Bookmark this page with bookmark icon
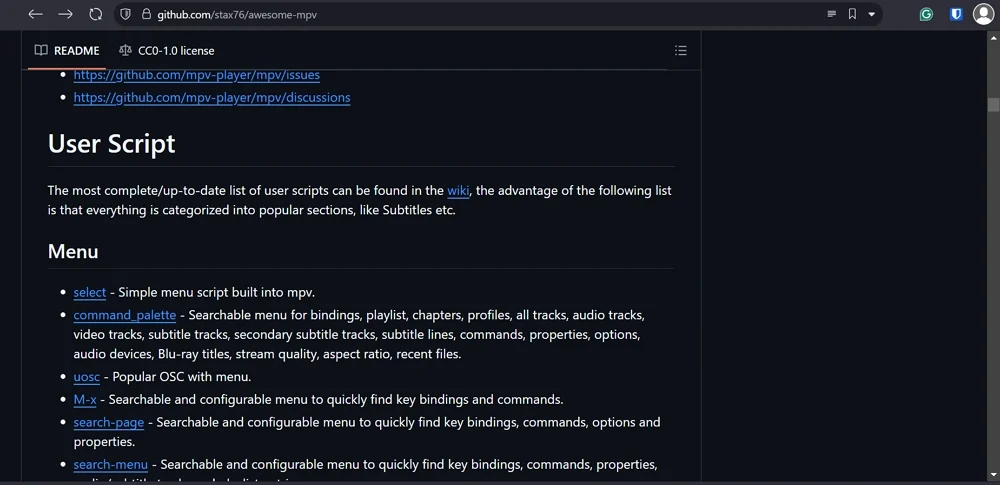The height and width of the screenshot is (485, 1000). 852,14
